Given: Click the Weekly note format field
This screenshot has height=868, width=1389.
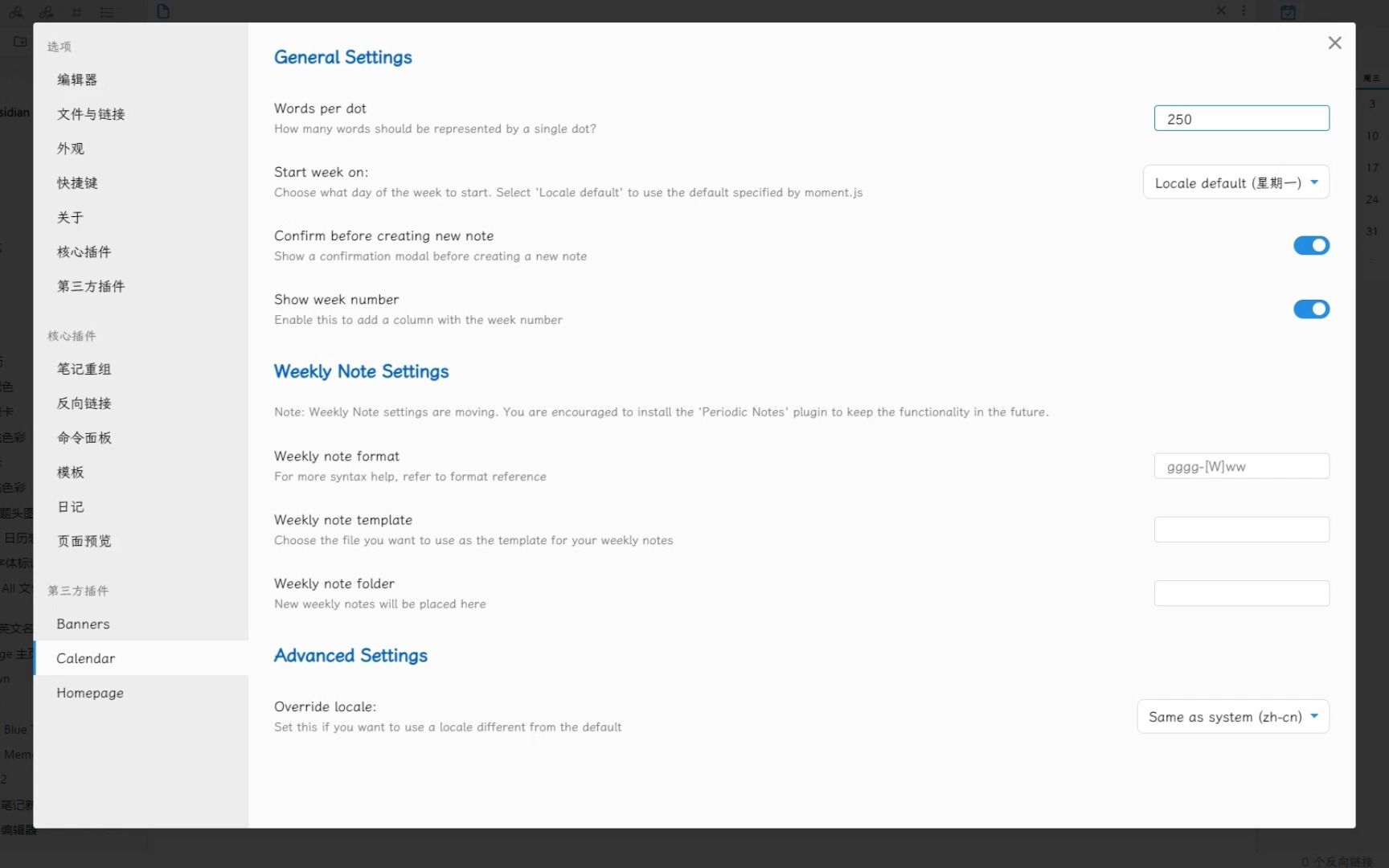Looking at the screenshot, I should pos(1241,466).
